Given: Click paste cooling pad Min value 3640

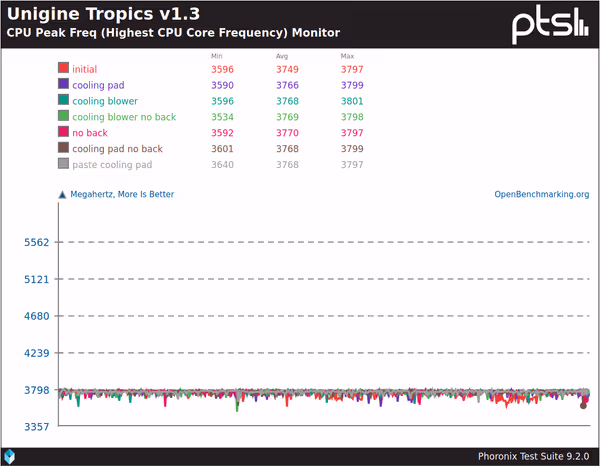Looking at the screenshot, I should pos(222,165).
